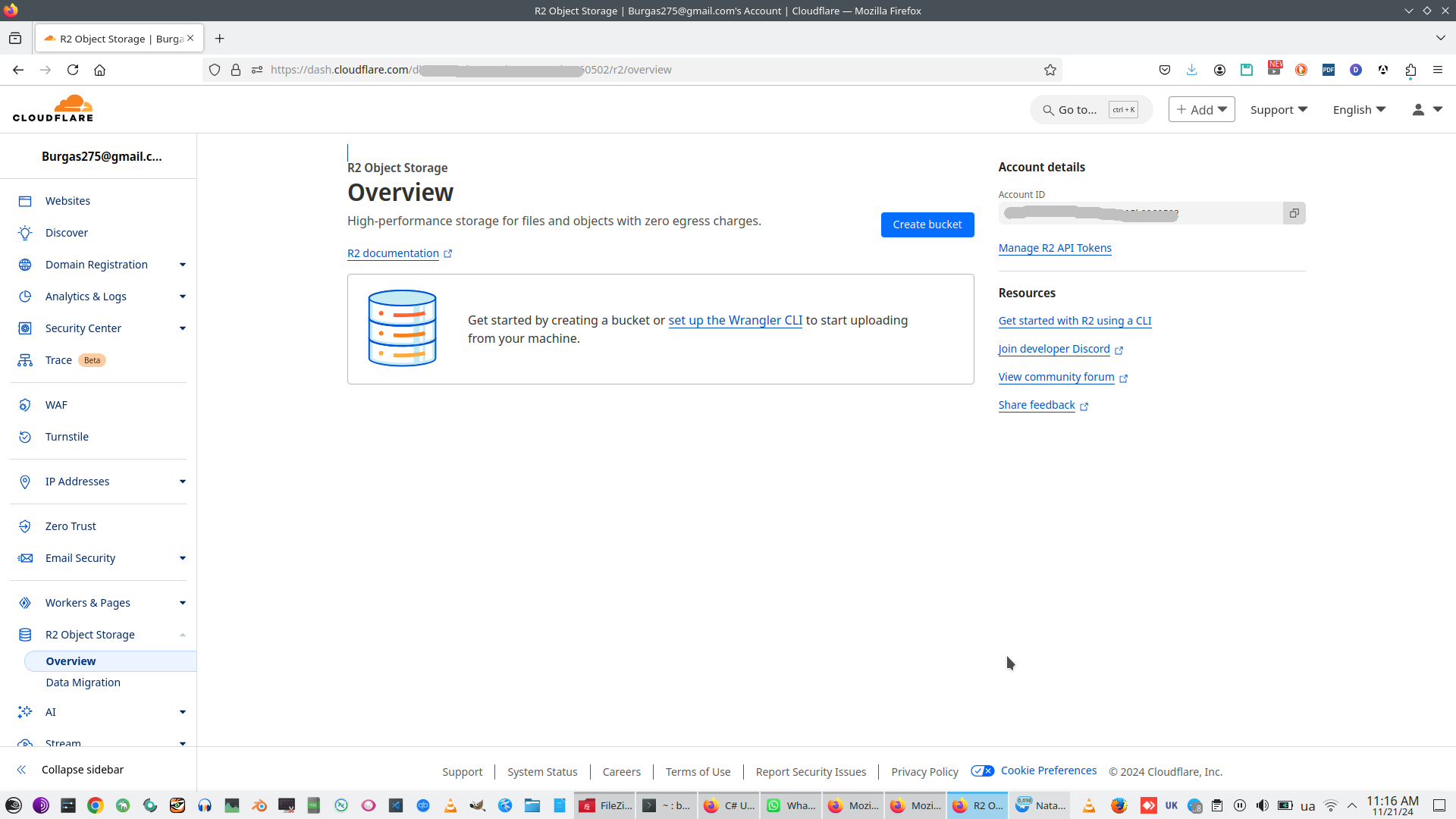
Task: Click the Zero Trust sidebar item
Action: tap(71, 526)
